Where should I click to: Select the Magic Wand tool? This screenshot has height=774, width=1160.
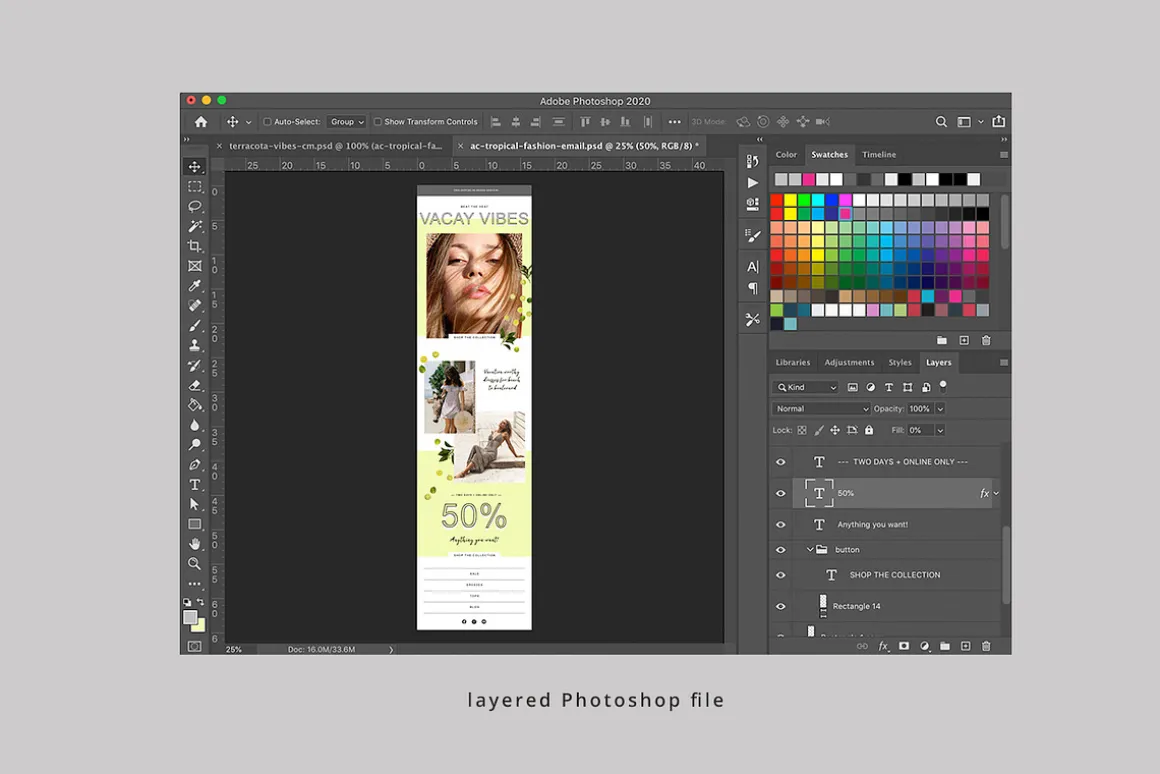coord(195,226)
